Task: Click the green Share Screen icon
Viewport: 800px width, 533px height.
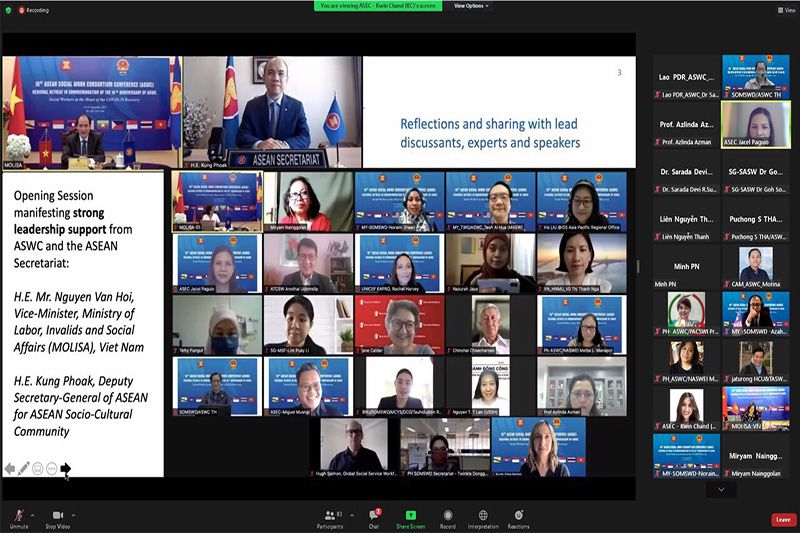Action: point(410,514)
